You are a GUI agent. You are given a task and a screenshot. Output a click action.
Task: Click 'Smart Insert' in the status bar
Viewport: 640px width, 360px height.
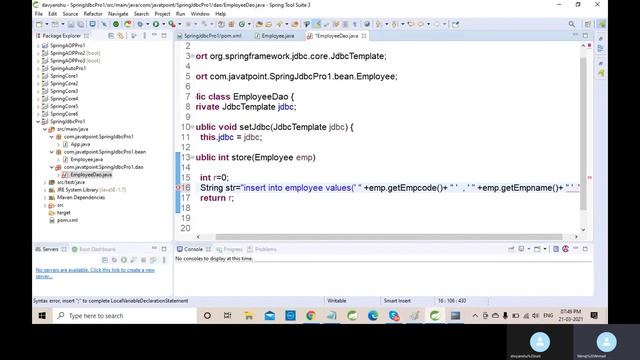tap(397, 301)
